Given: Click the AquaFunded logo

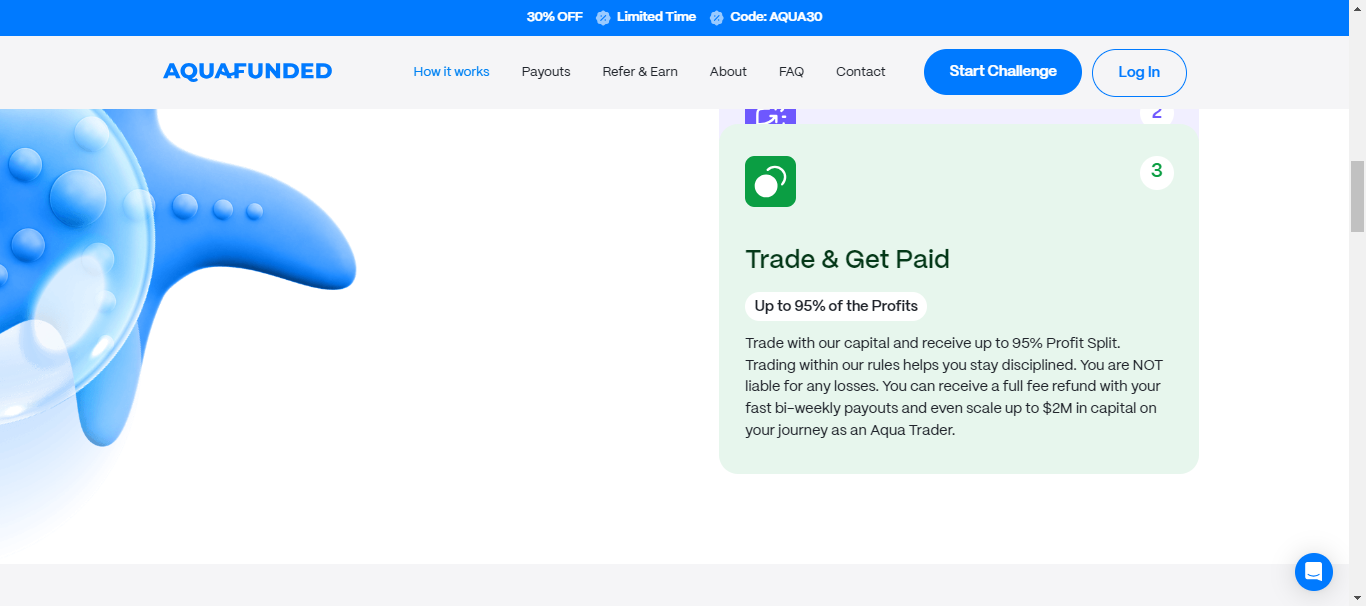Looking at the screenshot, I should pos(247,71).
